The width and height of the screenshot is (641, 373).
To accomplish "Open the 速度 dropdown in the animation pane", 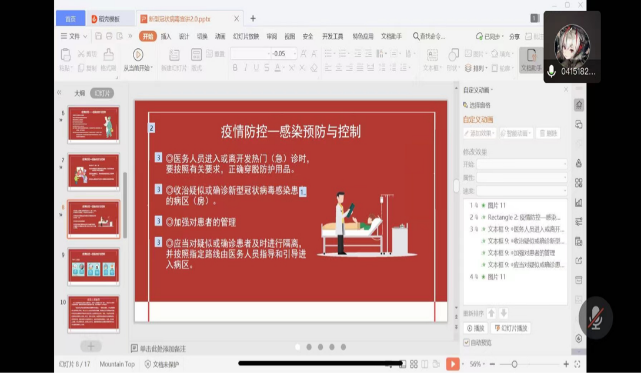I will 522,191.
